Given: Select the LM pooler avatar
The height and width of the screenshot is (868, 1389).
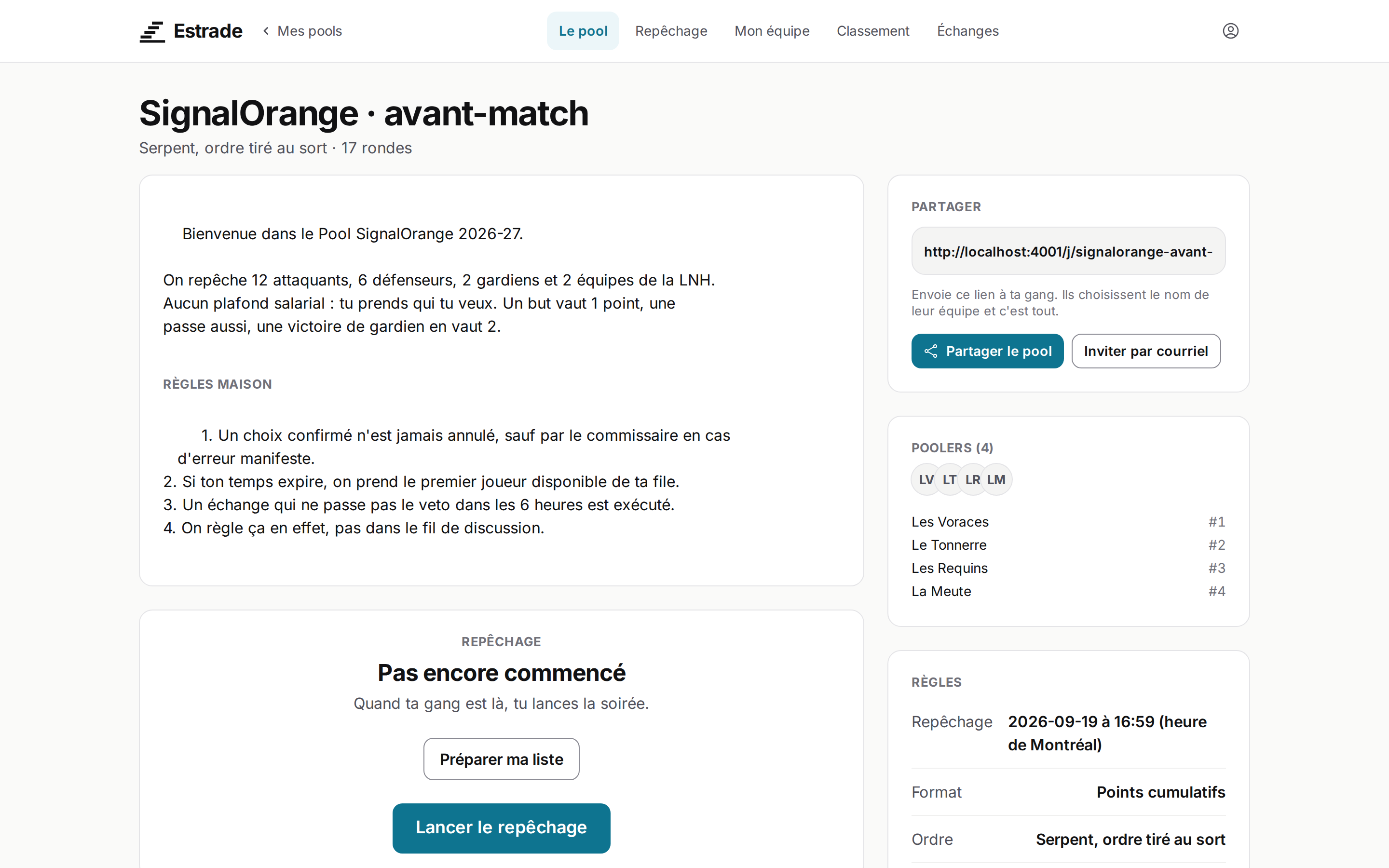Looking at the screenshot, I should click(x=996, y=479).
